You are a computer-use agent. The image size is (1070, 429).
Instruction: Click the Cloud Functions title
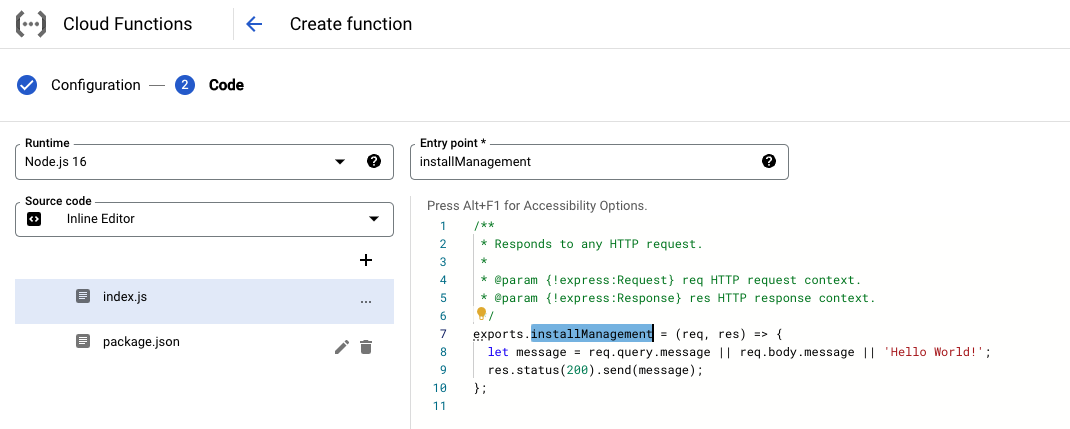coord(128,24)
